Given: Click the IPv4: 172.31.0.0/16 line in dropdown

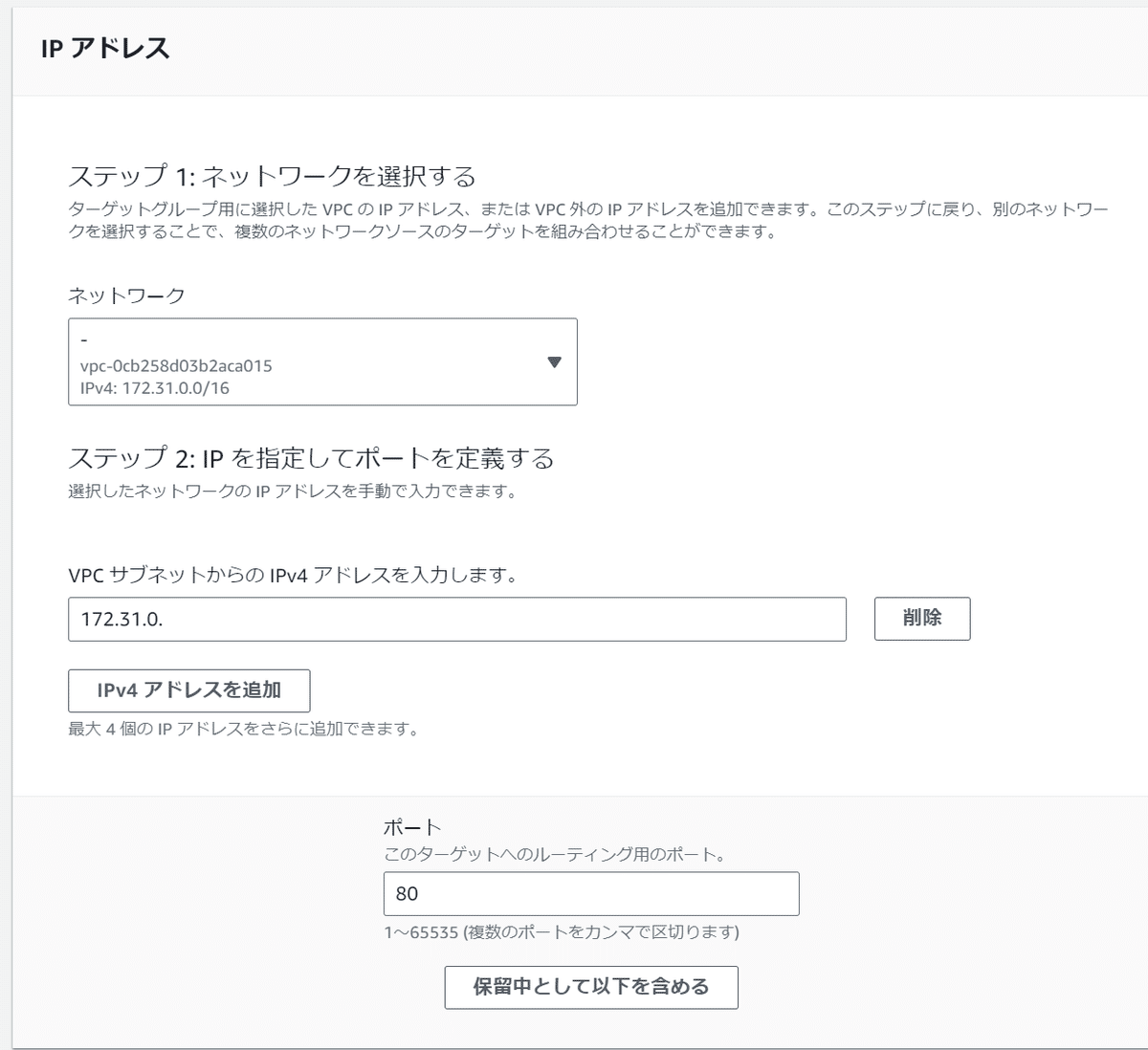Looking at the screenshot, I should tap(155, 388).
